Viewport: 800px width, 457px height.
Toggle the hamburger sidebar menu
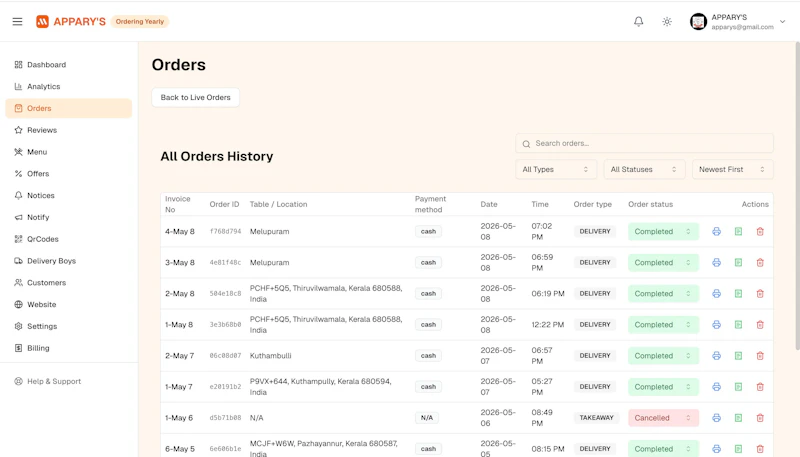click(17, 21)
